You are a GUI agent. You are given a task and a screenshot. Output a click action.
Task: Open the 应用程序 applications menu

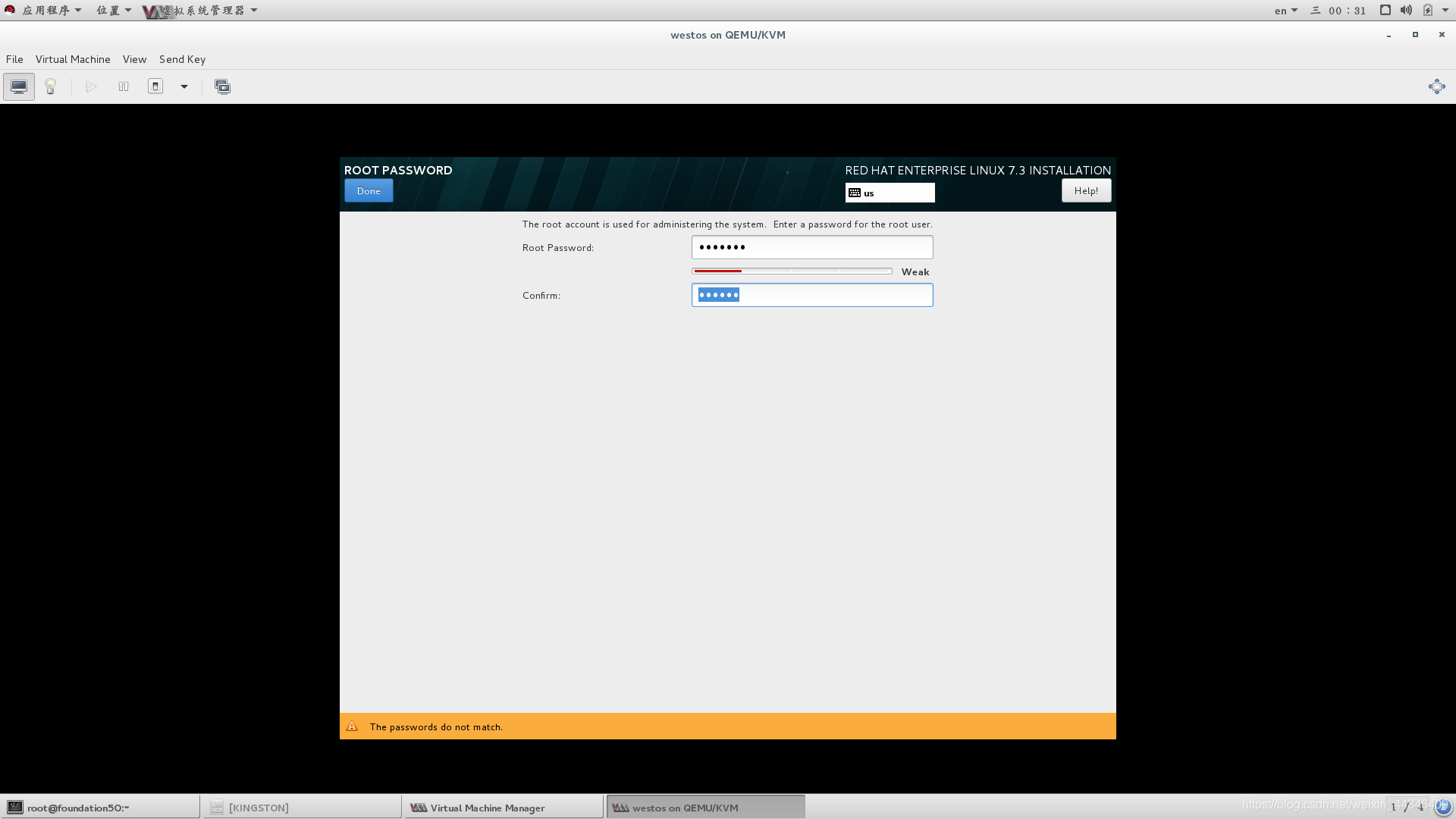51,10
